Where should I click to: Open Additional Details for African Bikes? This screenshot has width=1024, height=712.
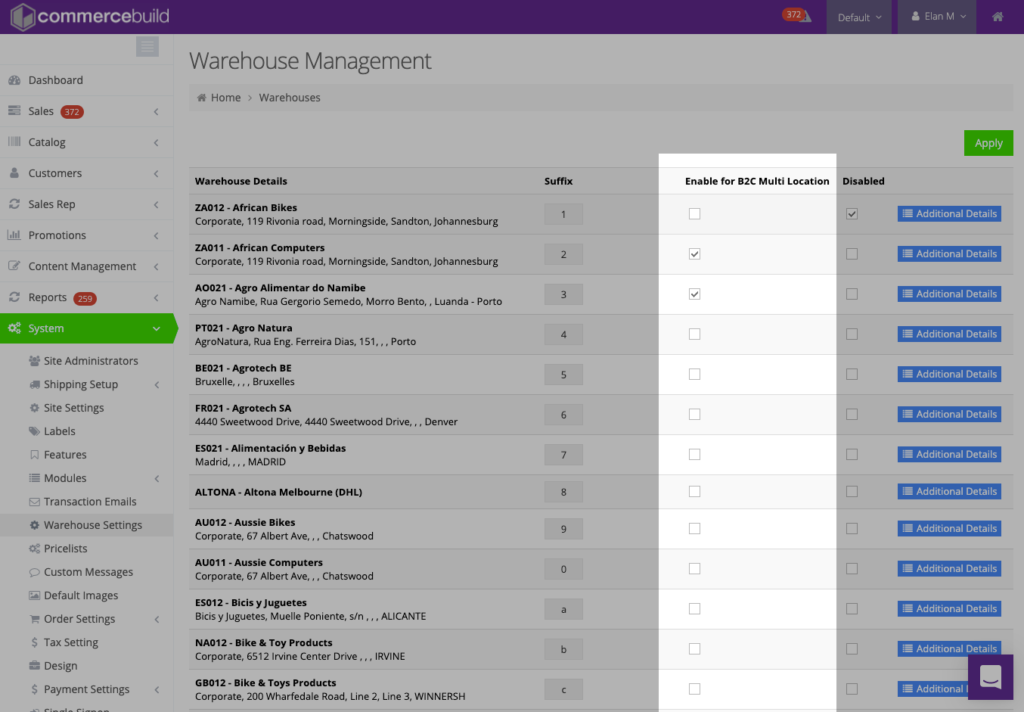click(x=948, y=213)
